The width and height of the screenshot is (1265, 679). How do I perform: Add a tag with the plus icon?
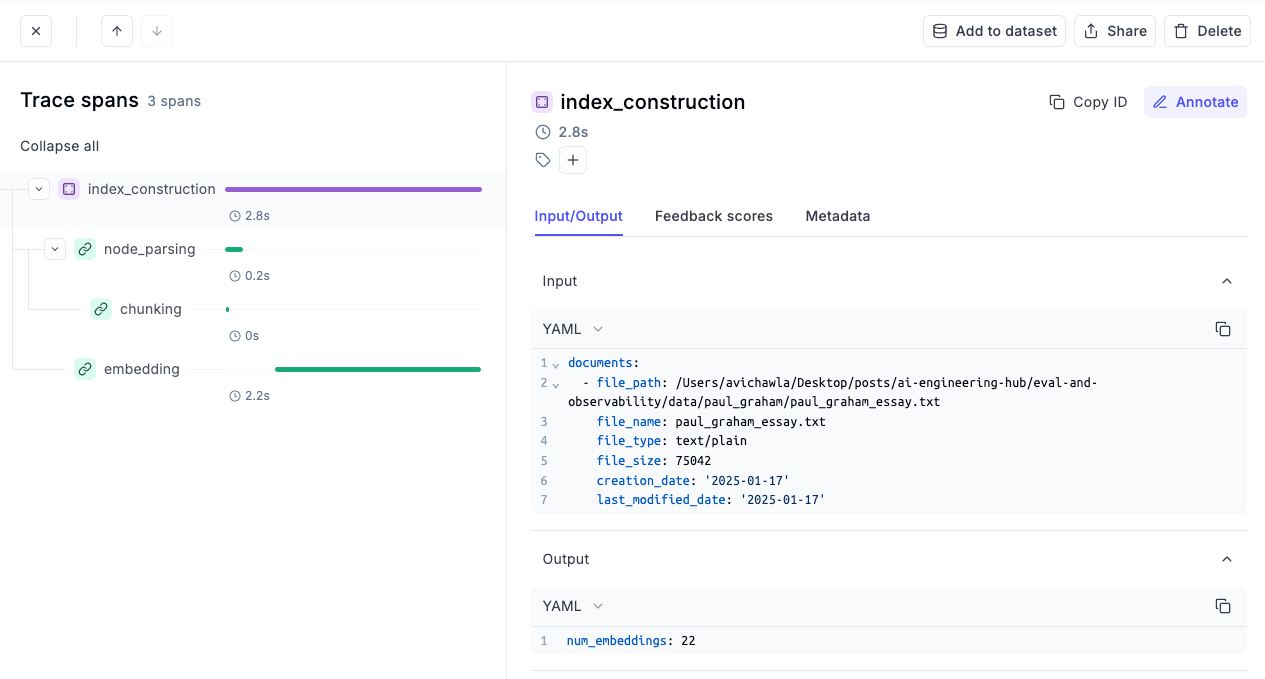573,160
